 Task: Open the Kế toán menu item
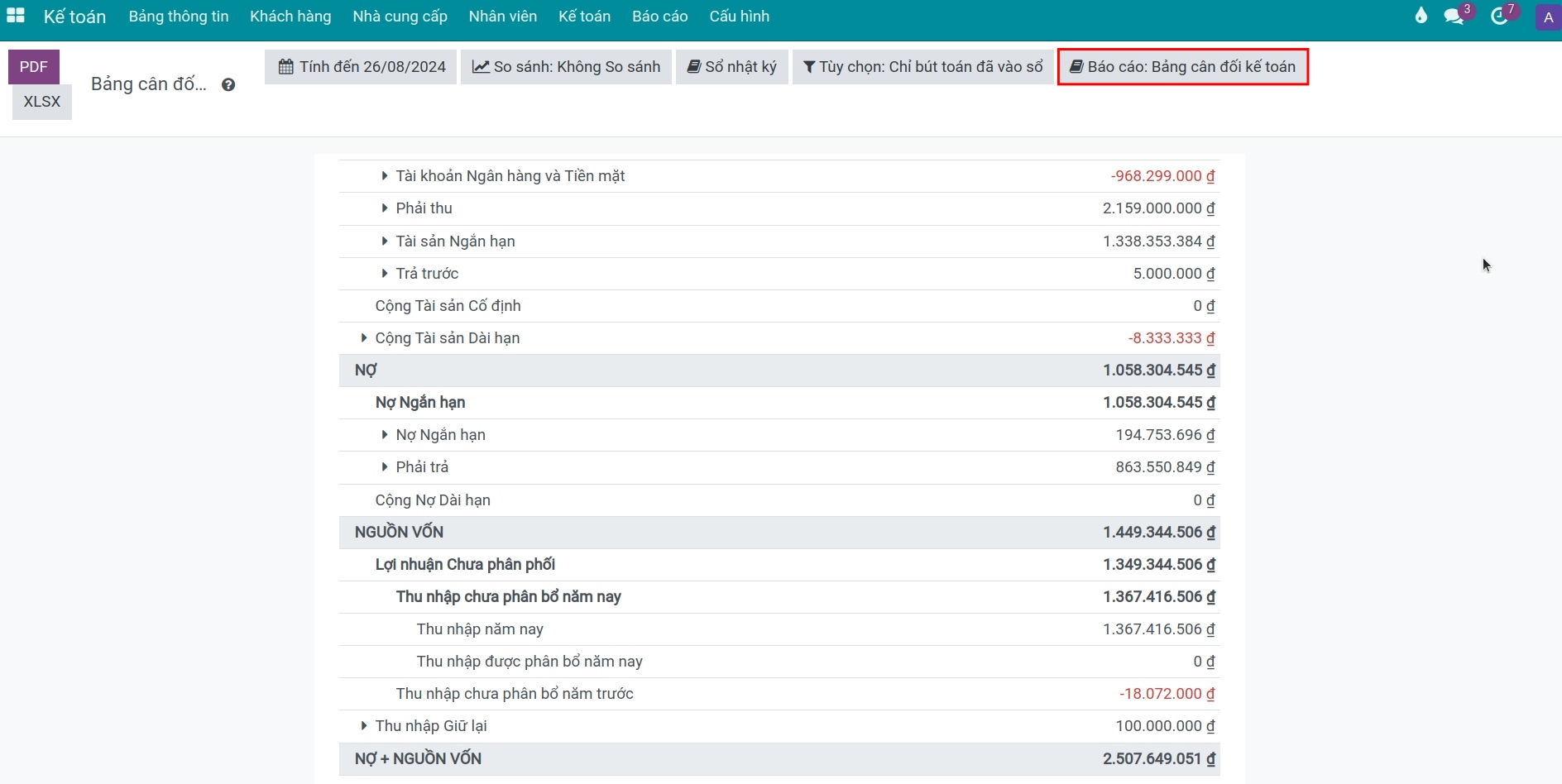584,17
